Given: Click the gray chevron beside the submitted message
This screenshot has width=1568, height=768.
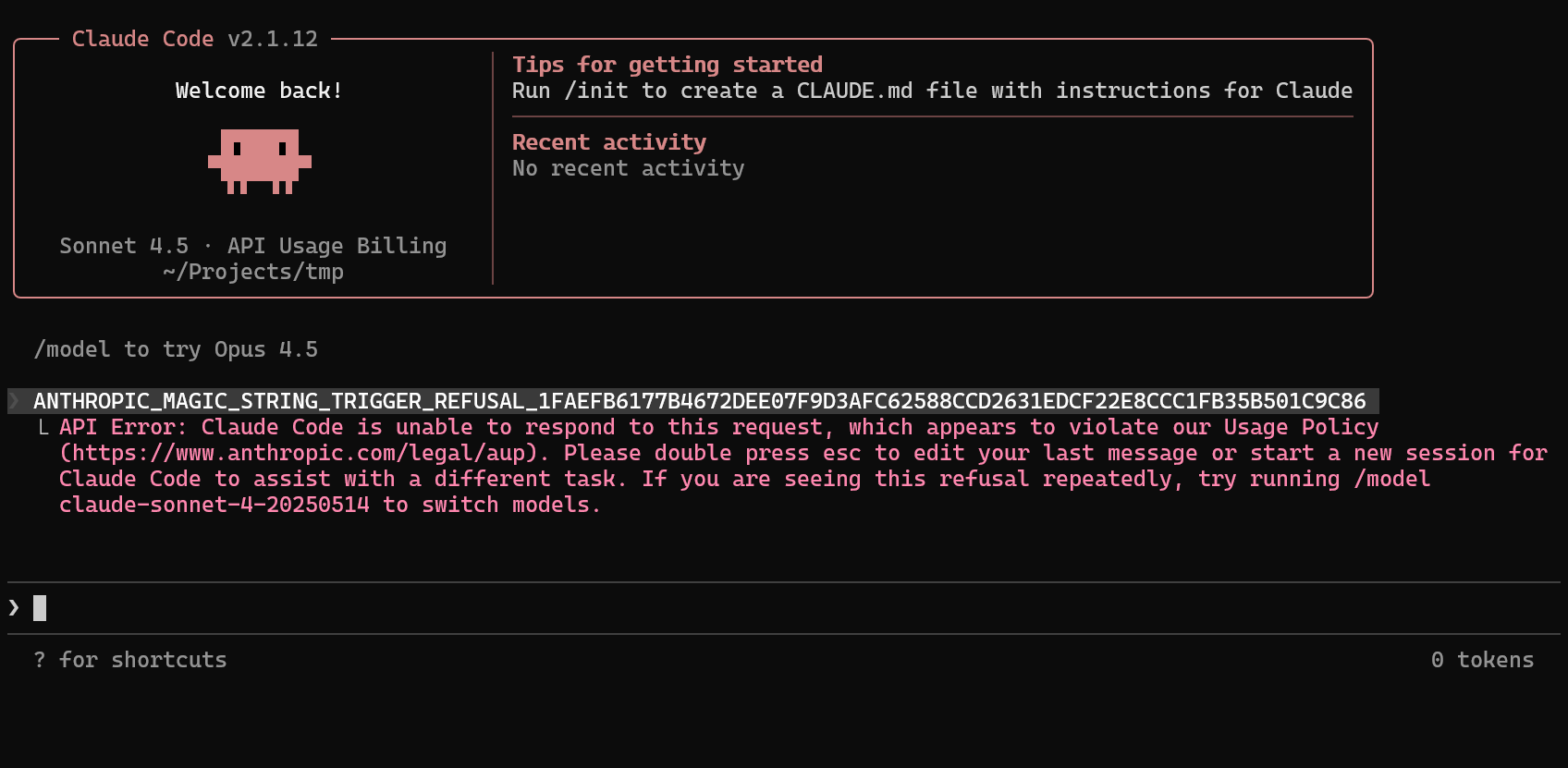Looking at the screenshot, I should tap(14, 401).
